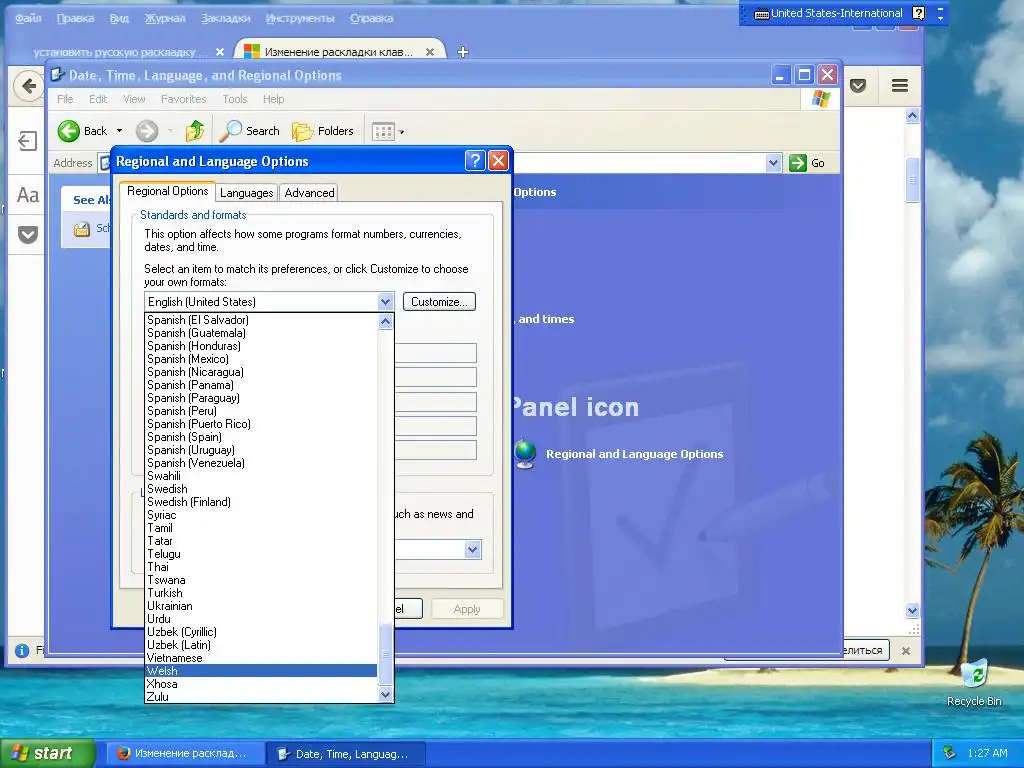Screen dimensions: 1024x768
Task: Switch to the Languages tab
Action: tap(246, 193)
